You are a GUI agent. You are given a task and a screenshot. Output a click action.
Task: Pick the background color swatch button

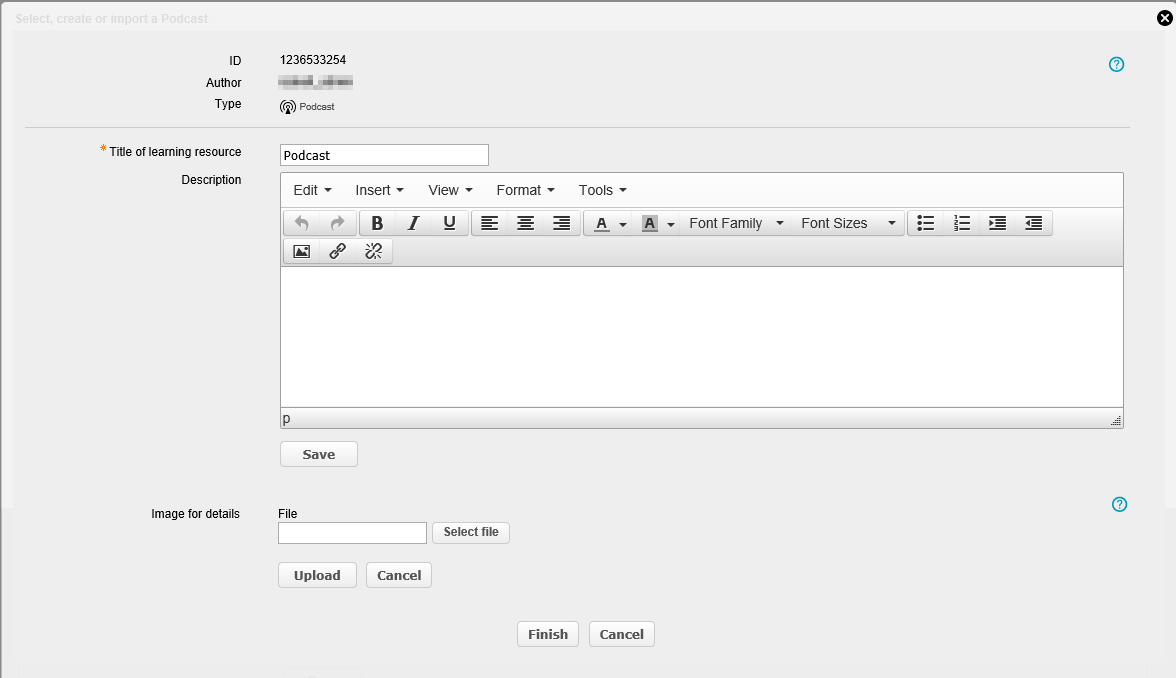(x=649, y=223)
